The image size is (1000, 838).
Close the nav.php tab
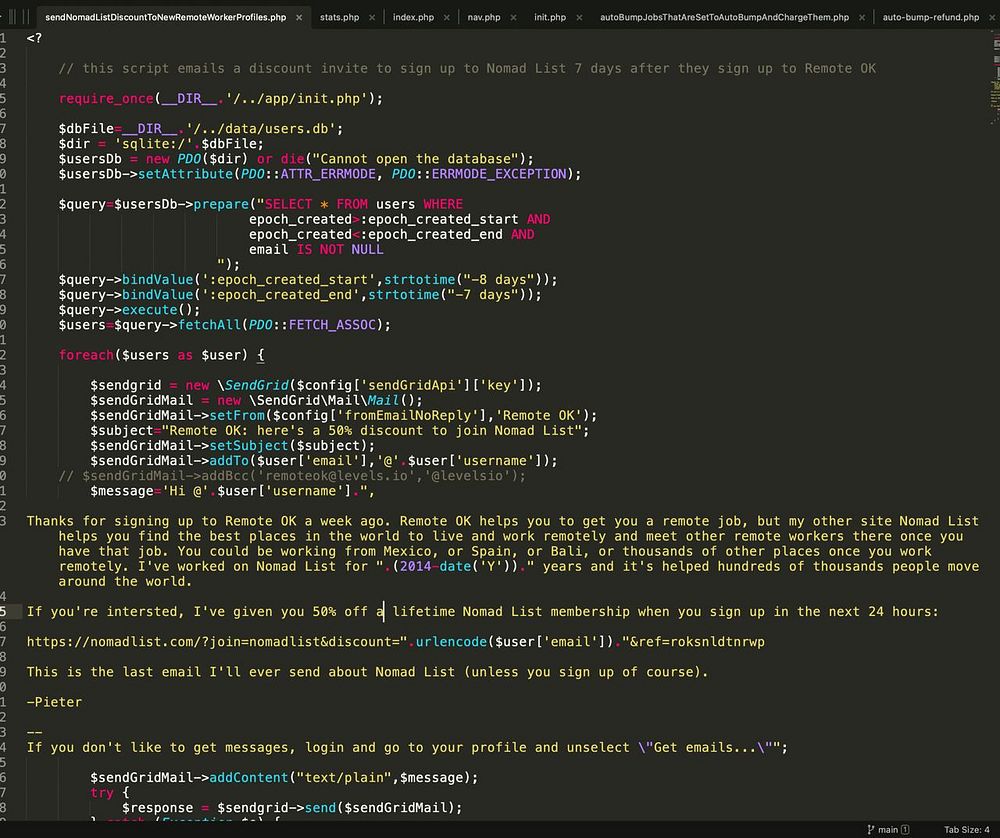pos(514,18)
